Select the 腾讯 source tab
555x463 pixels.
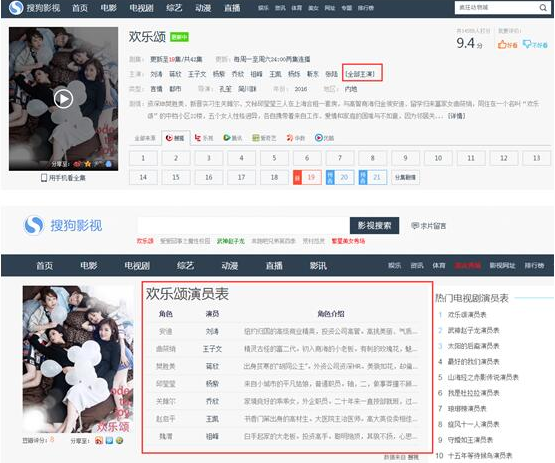coord(233,138)
